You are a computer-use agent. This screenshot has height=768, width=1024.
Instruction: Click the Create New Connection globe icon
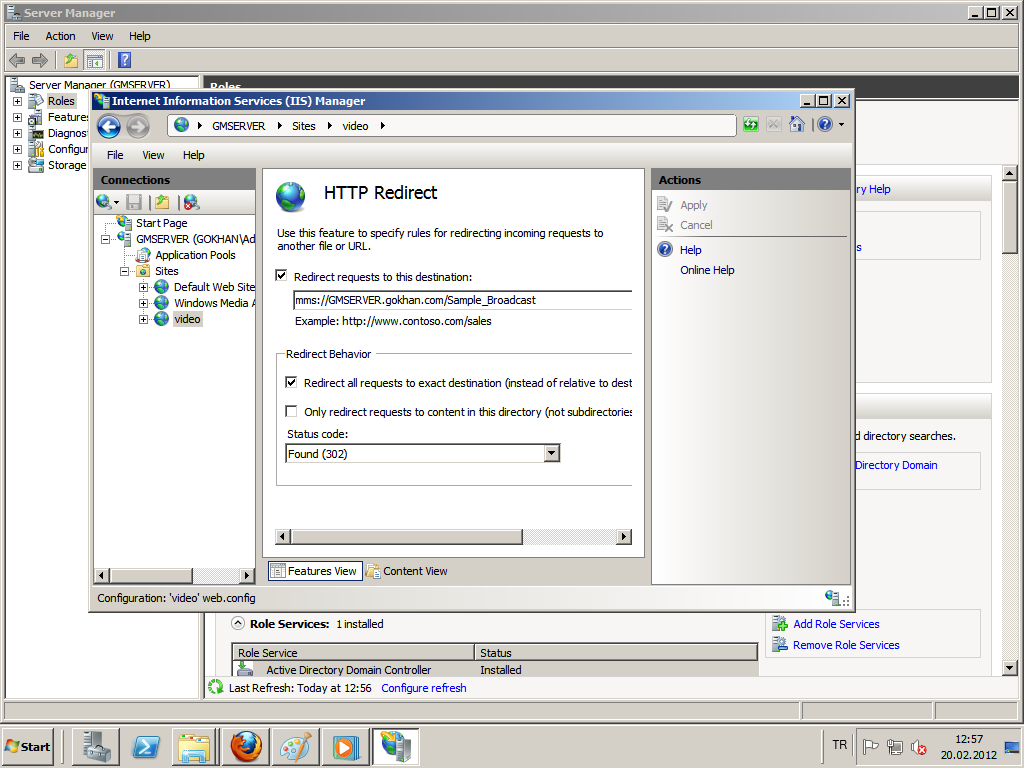[x=104, y=202]
